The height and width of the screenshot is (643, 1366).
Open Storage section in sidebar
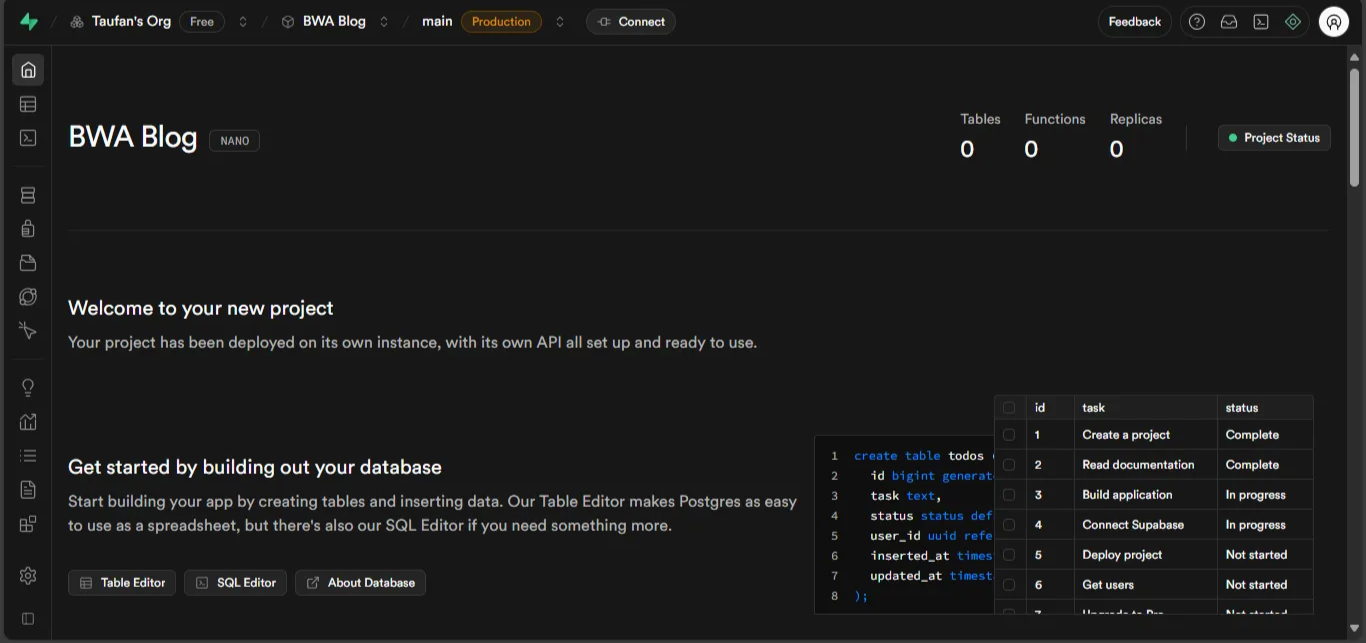[x=28, y=263]
